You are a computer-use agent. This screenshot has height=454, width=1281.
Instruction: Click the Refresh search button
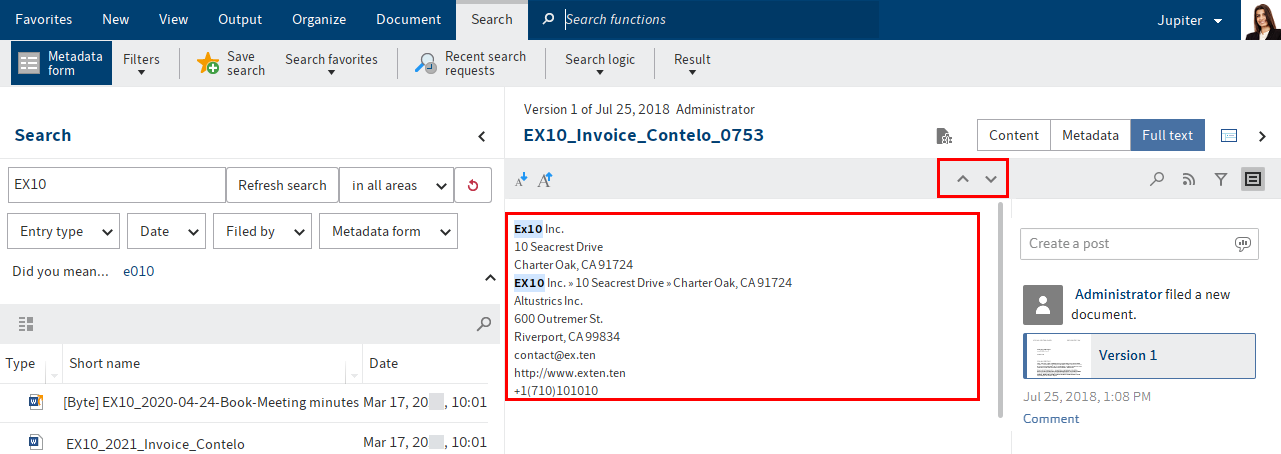point(282,185)
